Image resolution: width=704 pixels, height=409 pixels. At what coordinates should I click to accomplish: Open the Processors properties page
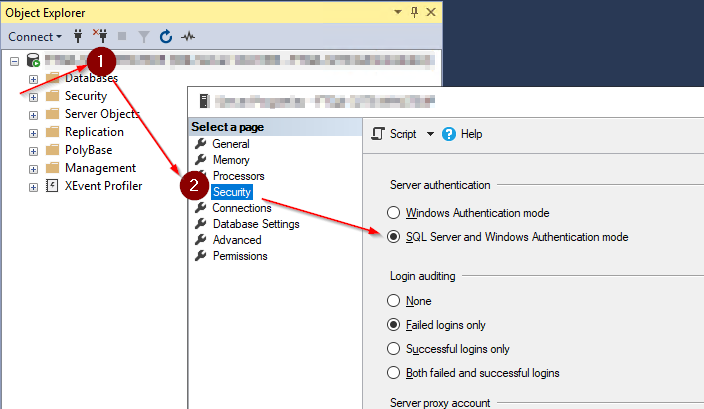coord(238,176)
